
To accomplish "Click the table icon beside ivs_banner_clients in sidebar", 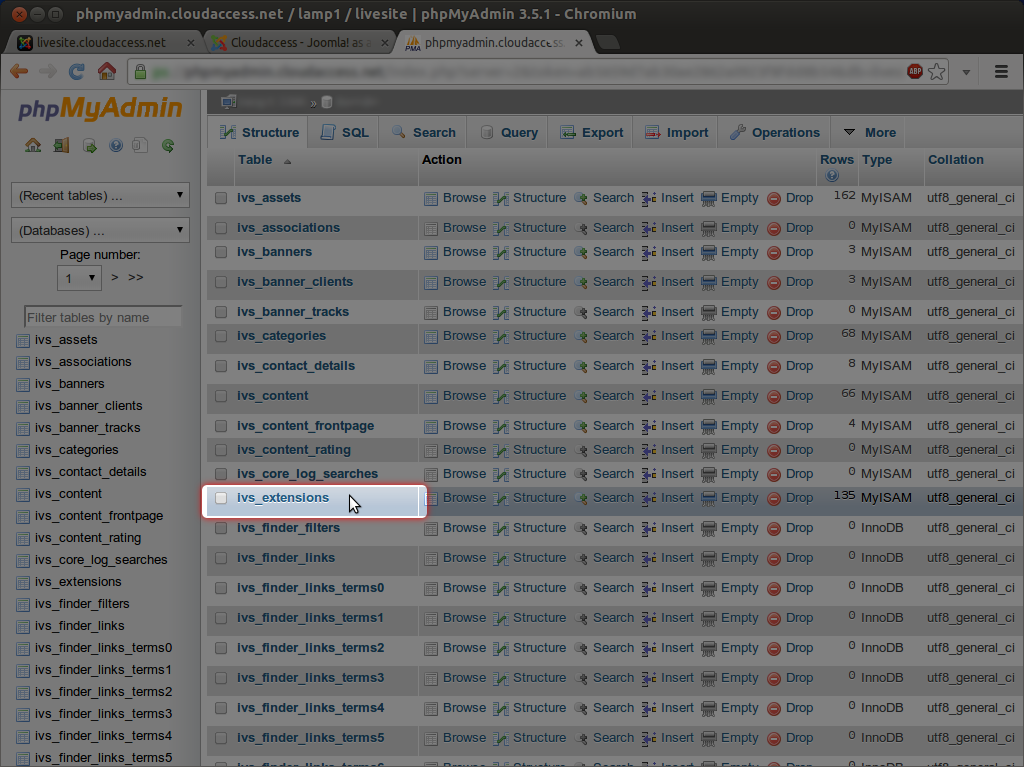I will (x=23, y=406).
